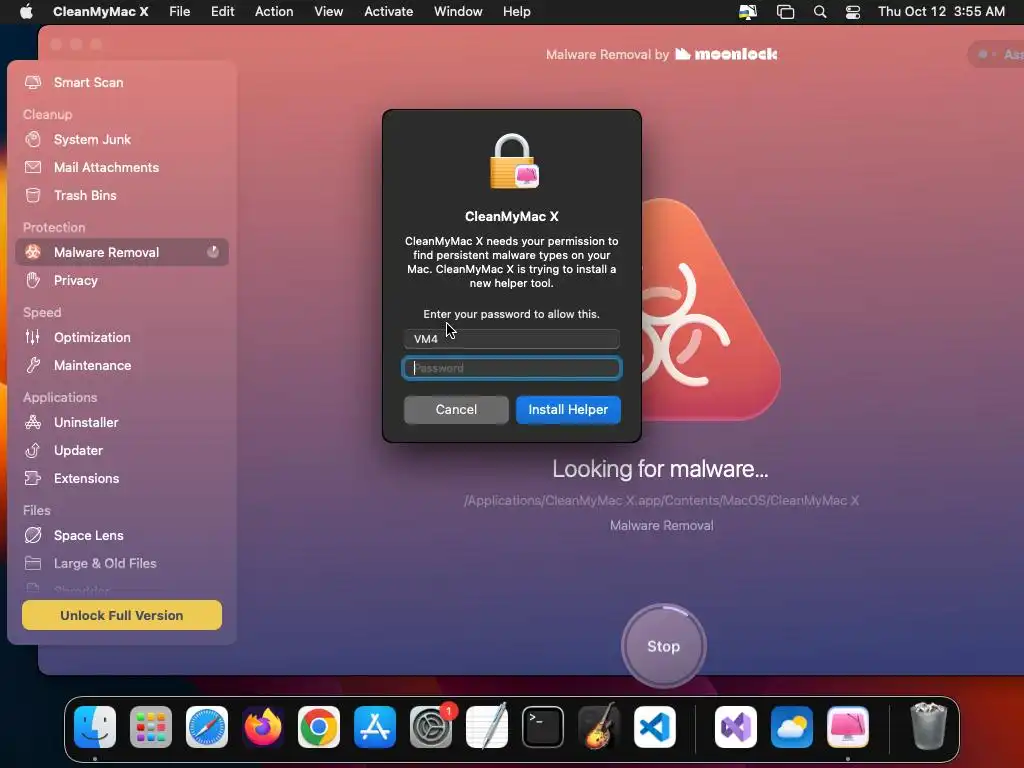Open the File menu

point(180,12)
